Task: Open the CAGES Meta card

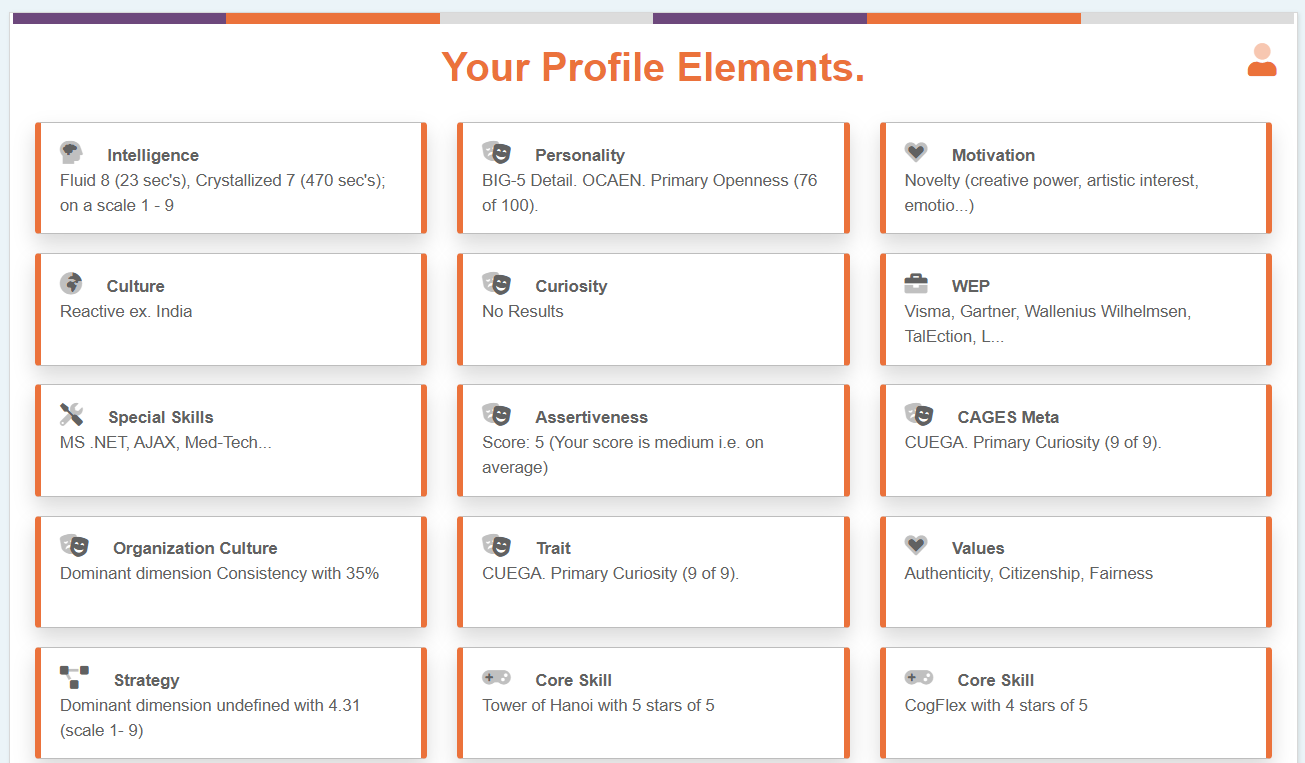Action: [x=1075, y=440]
